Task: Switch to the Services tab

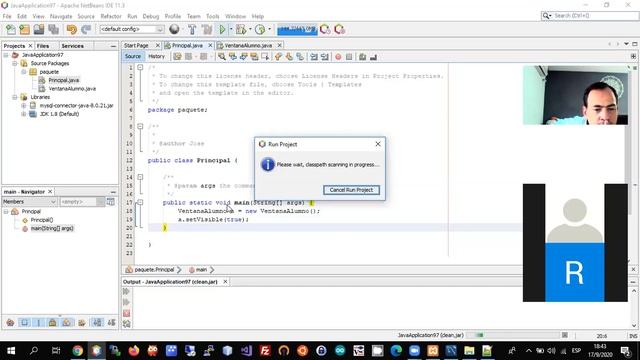Action: coord(72,46)
